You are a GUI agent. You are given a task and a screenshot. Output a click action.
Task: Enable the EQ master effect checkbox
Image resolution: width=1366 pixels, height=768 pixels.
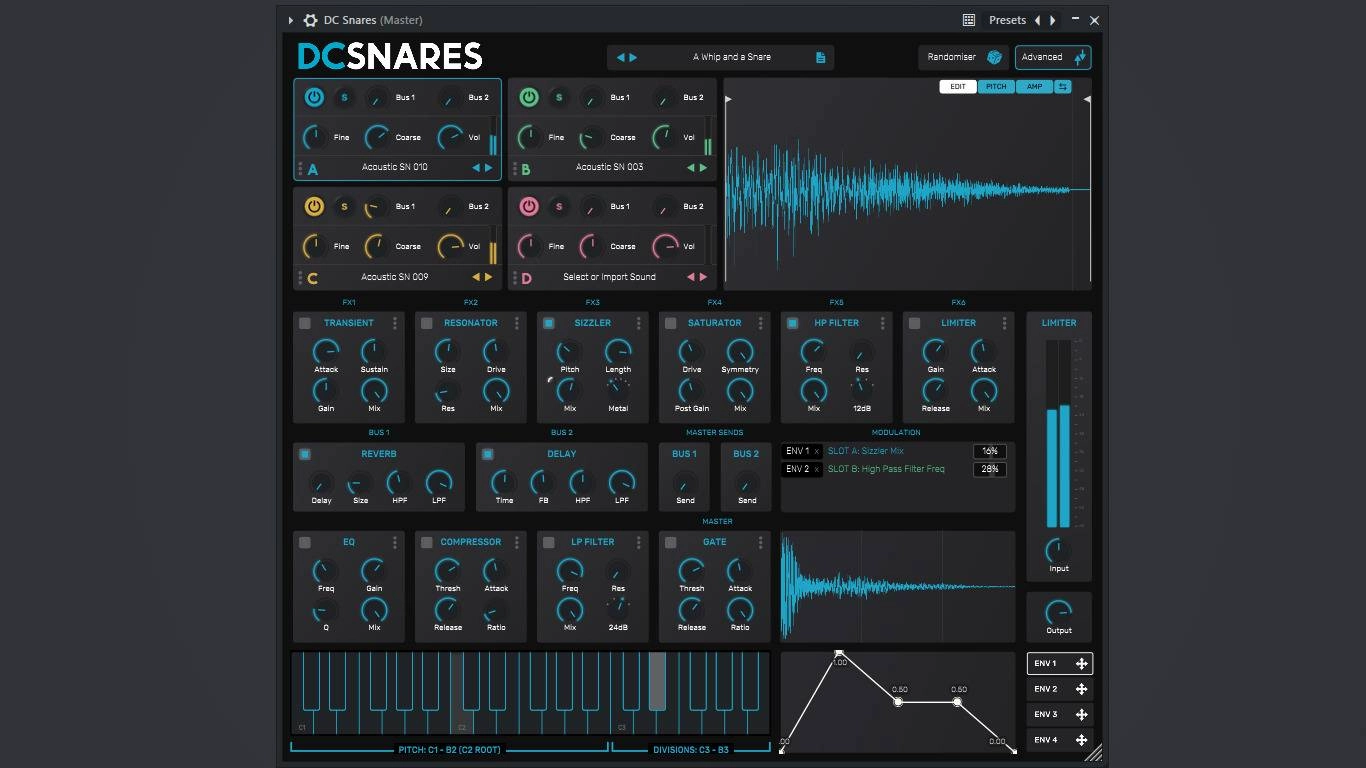[305, 542]
